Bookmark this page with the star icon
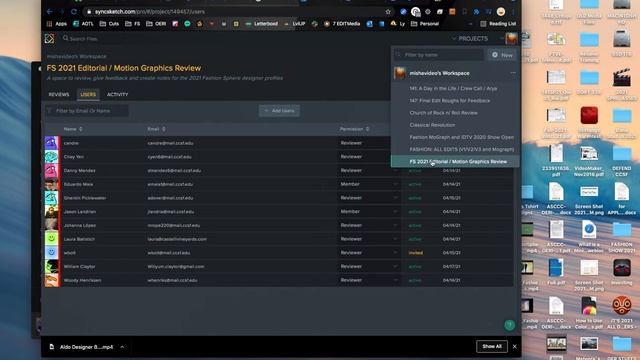The height and width of the screenshot is (360, 640). 388,12
